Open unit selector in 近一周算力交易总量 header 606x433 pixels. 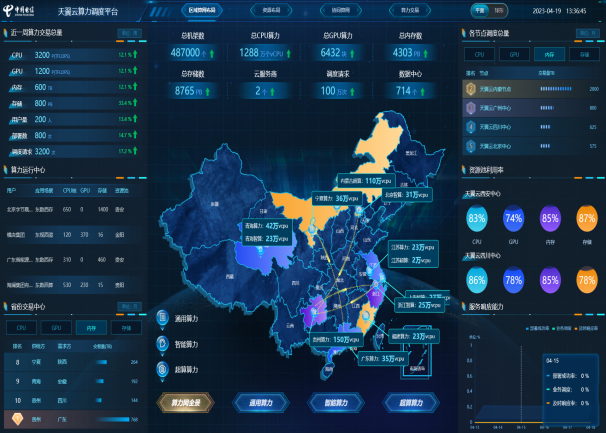129,33
